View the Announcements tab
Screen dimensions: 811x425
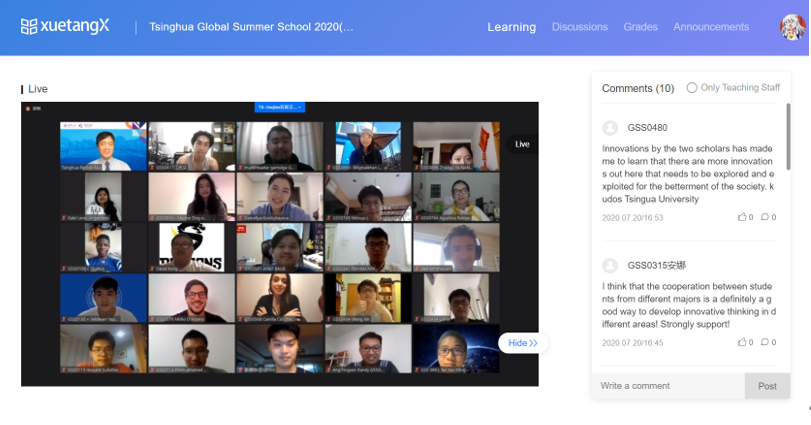pos(711,27)
